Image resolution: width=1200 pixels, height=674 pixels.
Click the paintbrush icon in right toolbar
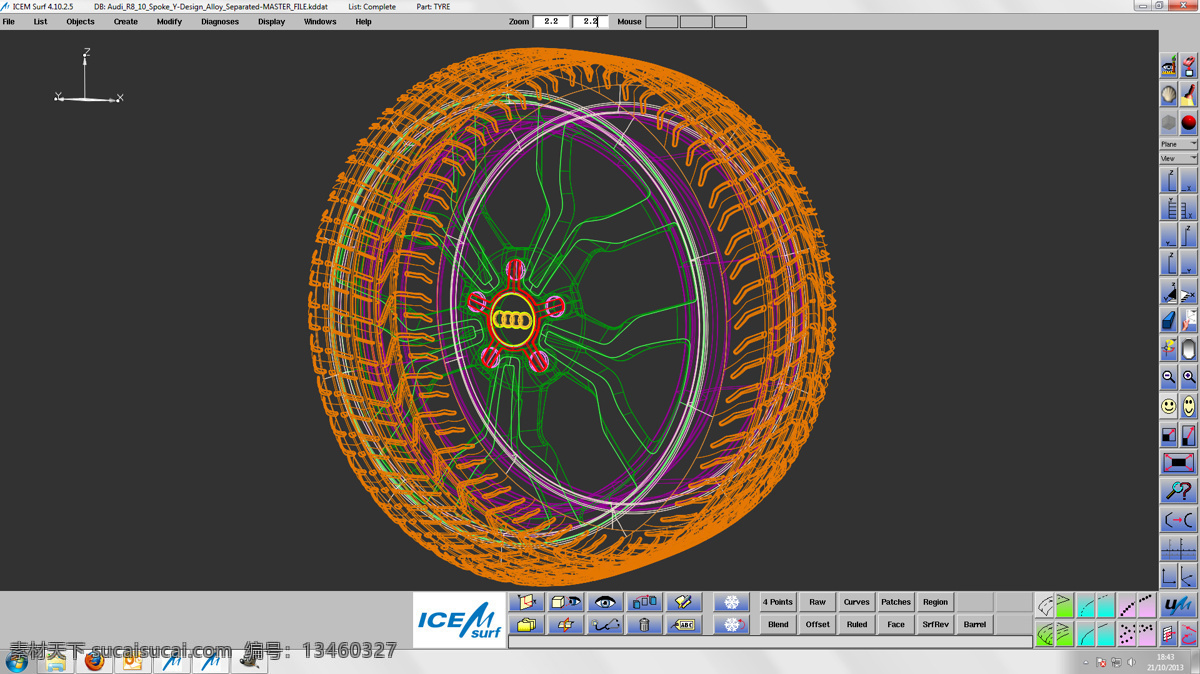click(1188, 94)
